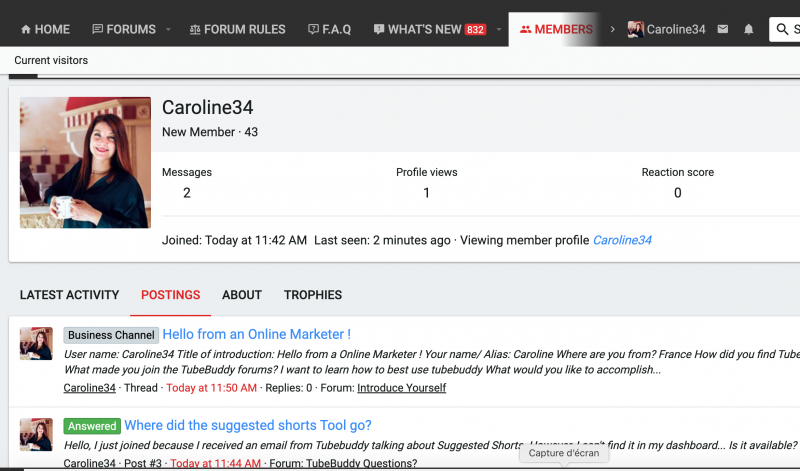Click avatar beside Hello from Online Marketer post
Viewport: 800px width, 471px height.
36,343
